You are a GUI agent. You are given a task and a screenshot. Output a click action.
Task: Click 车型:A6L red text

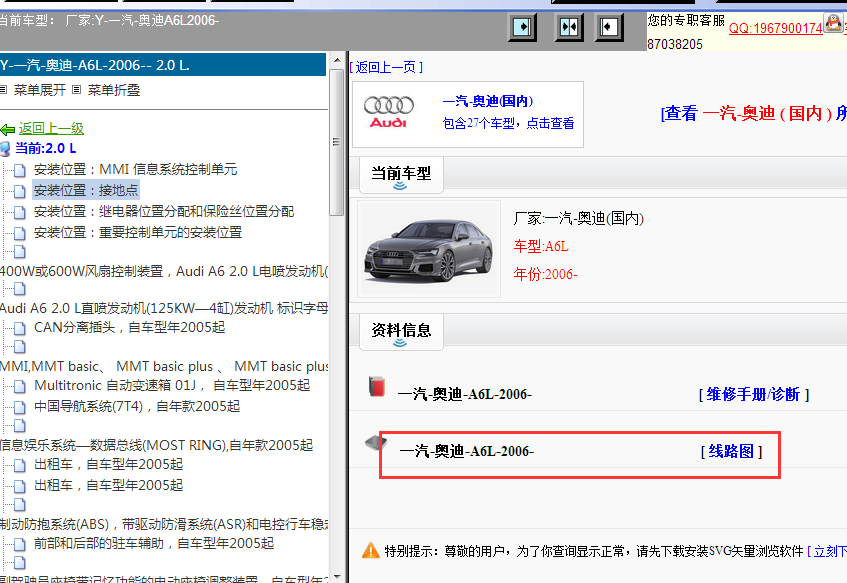pos(541,246)
